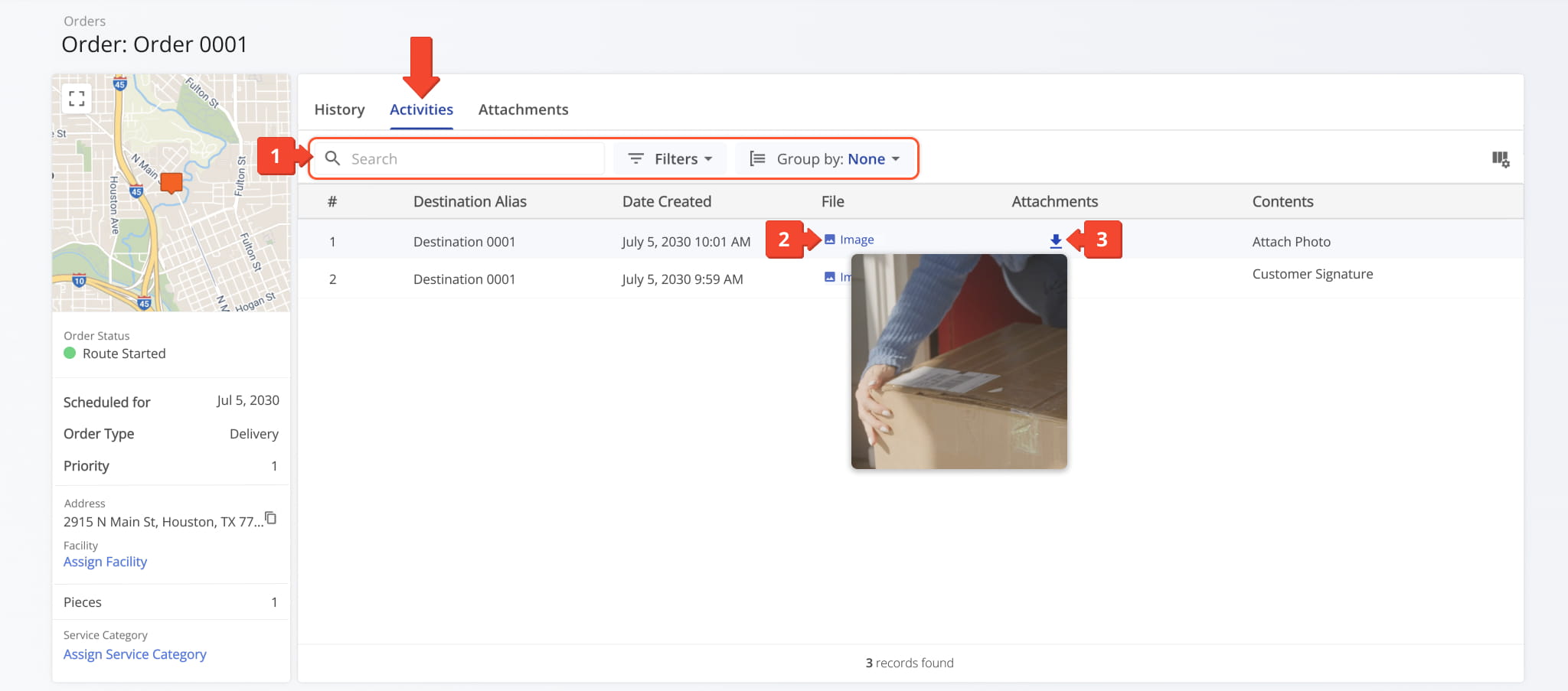This screenshot has height=691, width=1568.
Task: Expand the map to fullscreen
Action: coord(77,99)
